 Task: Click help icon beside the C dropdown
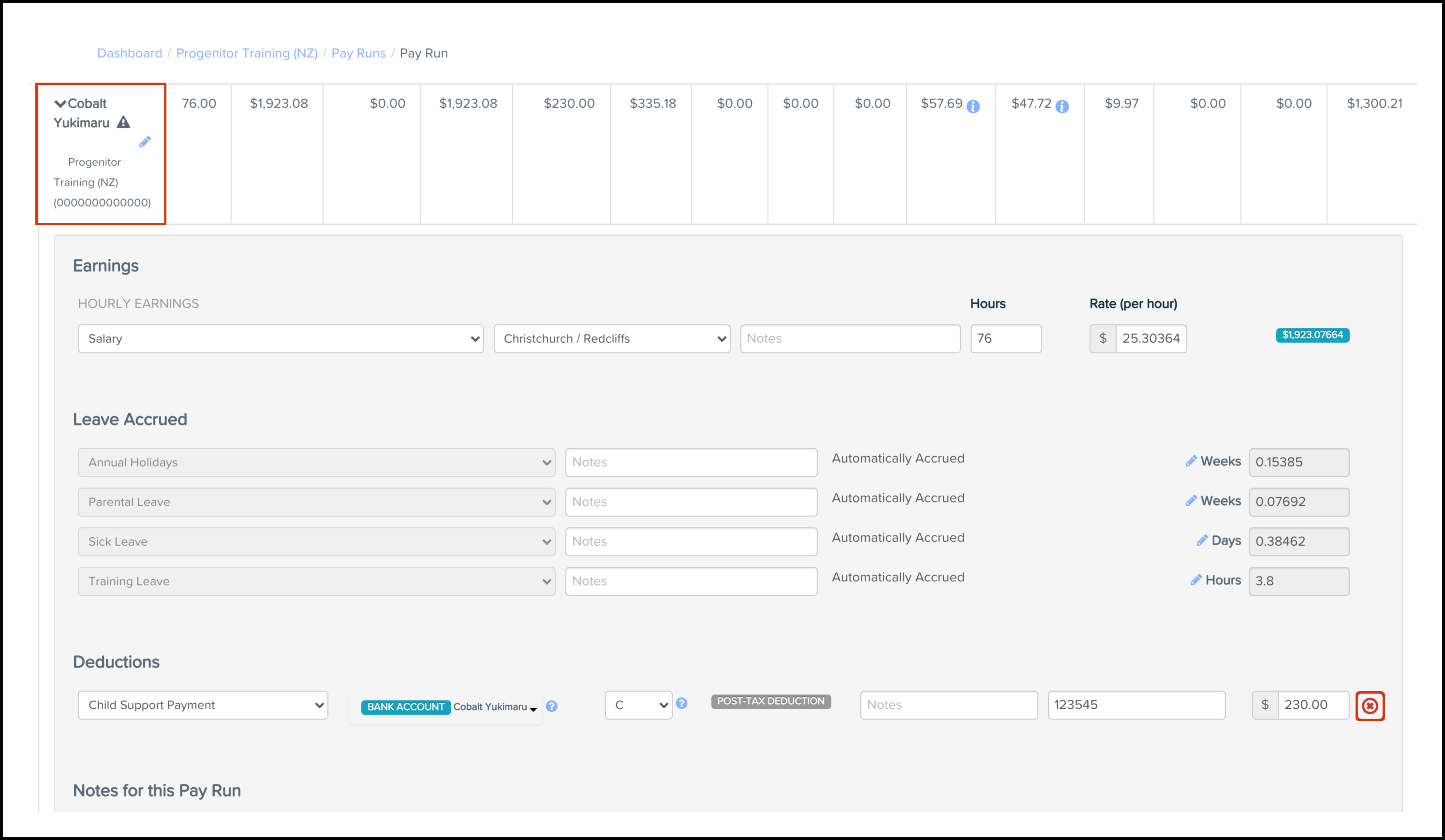tap(681, 704)
